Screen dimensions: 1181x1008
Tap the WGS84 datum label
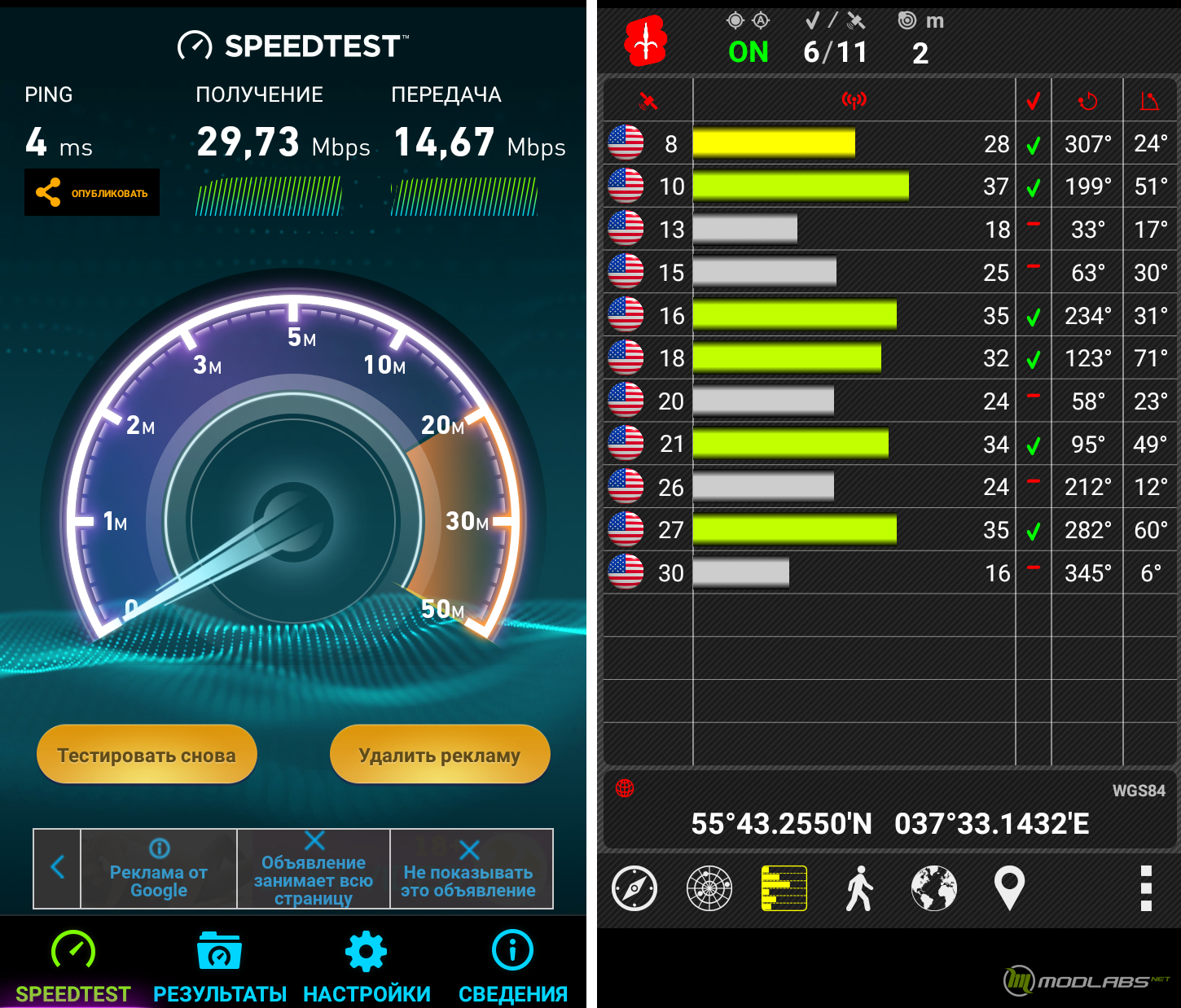point(1139,791)
